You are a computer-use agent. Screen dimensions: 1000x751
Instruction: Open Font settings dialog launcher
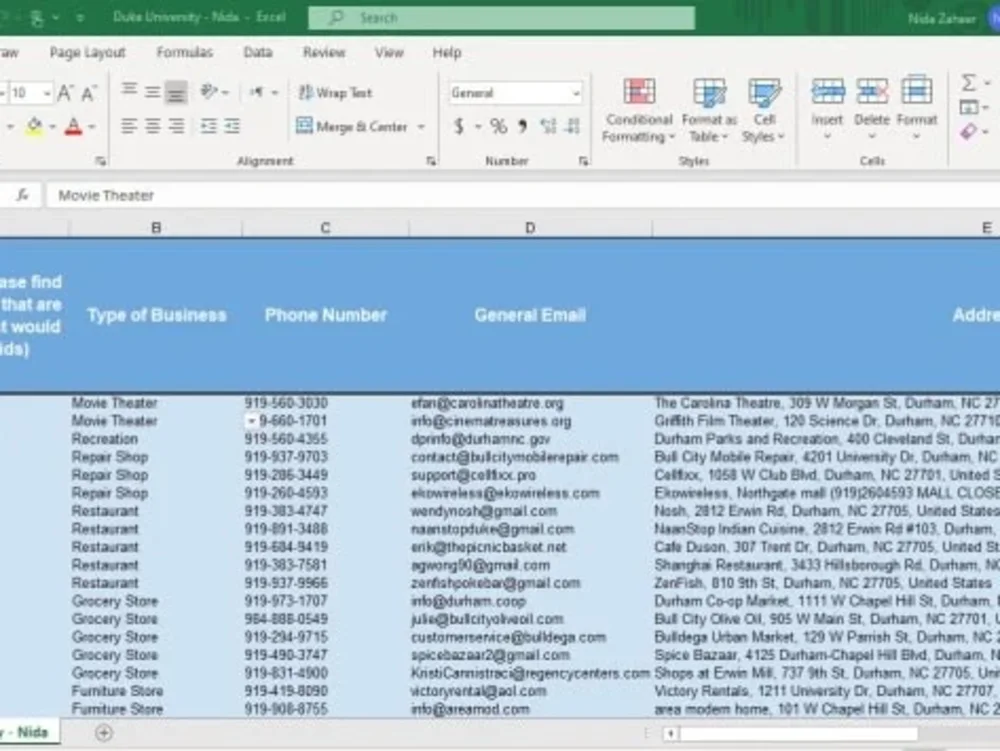[100, 161]
